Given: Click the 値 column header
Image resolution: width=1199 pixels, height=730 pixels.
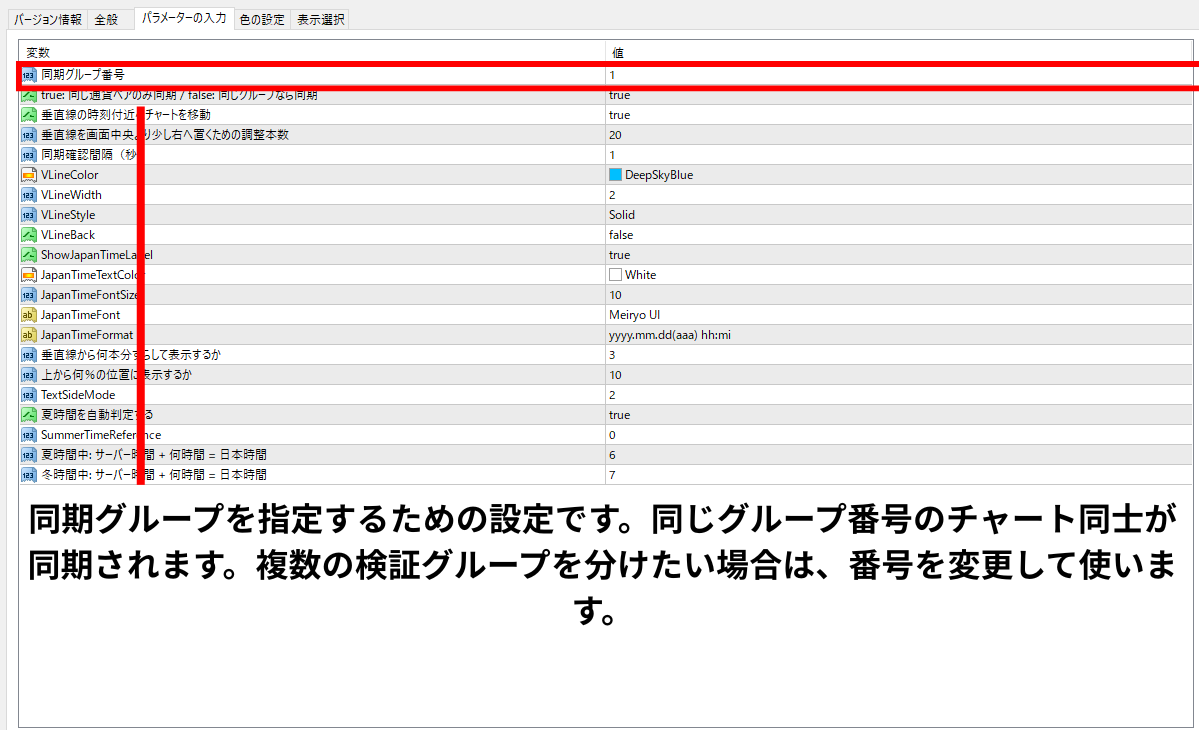Looking at the screenshot, I should point(618,52).
